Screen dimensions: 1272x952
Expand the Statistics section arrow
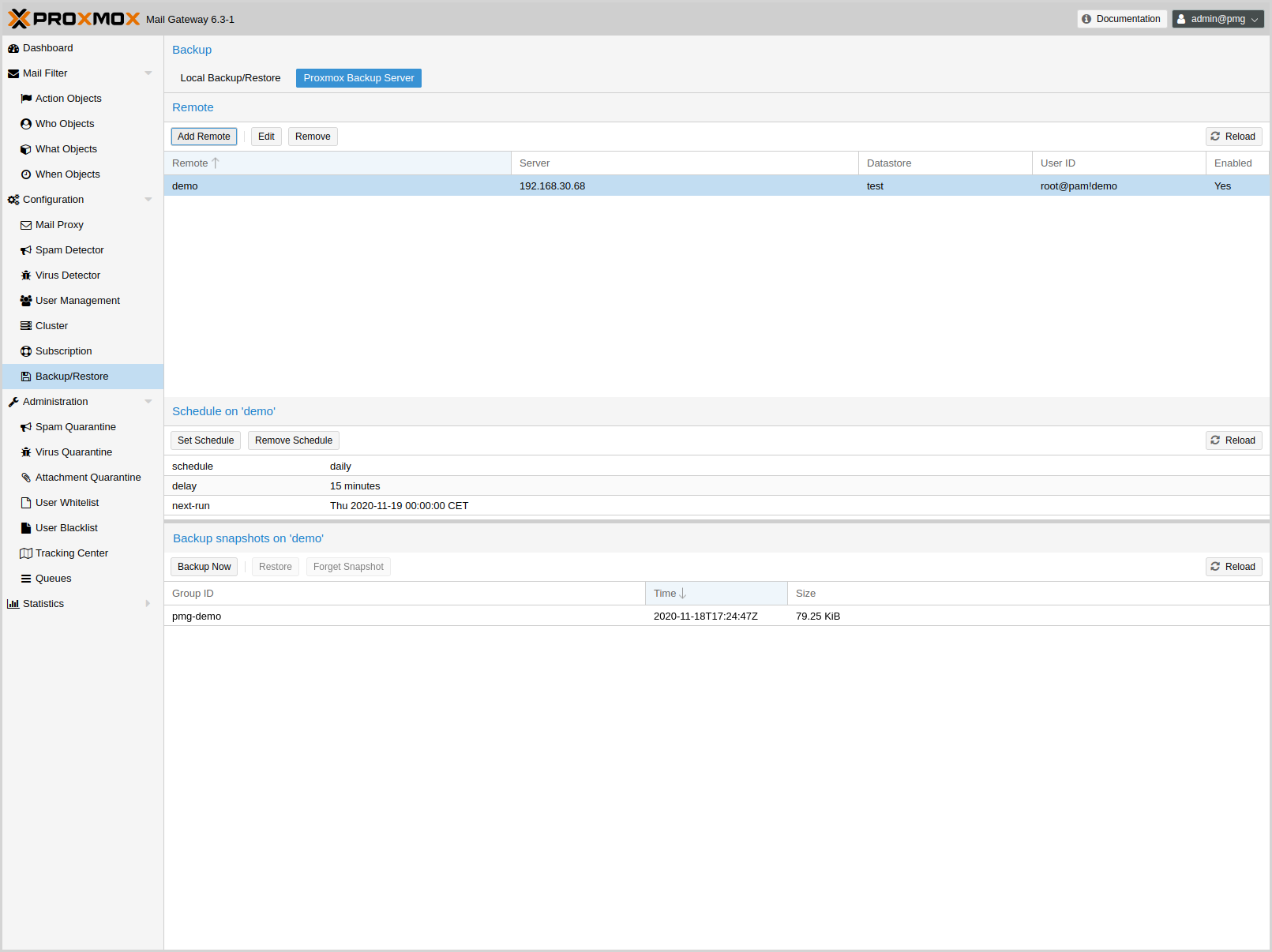click(x=148, y=604)
